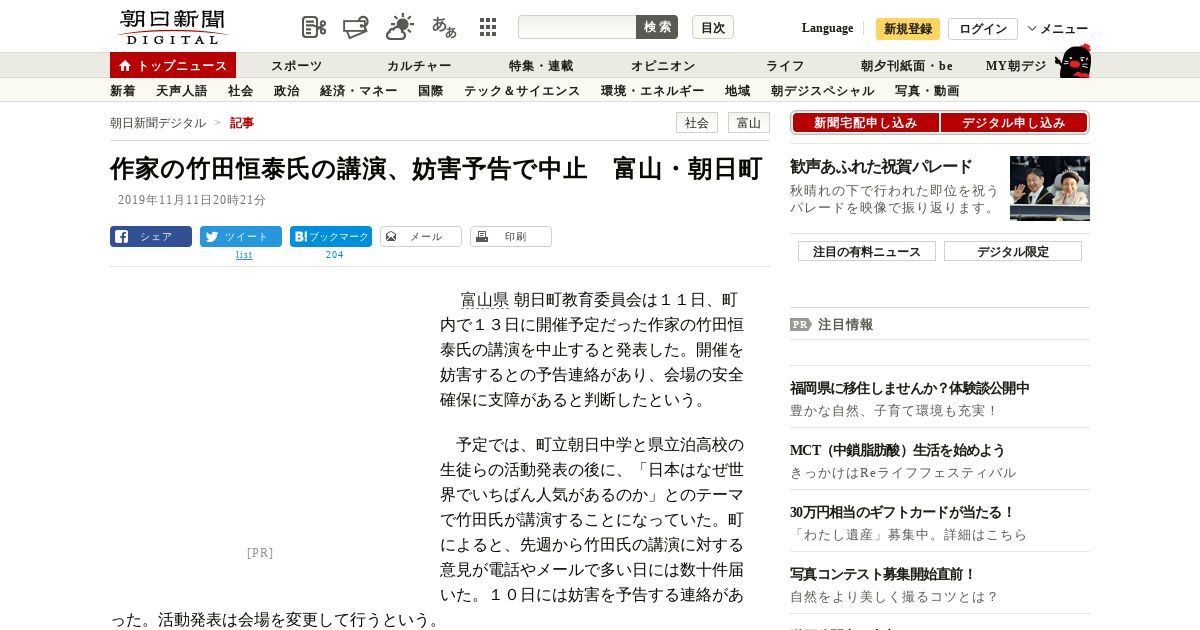Click the search input field
The image size is (1200, 630).
click(x=577, y=27)
